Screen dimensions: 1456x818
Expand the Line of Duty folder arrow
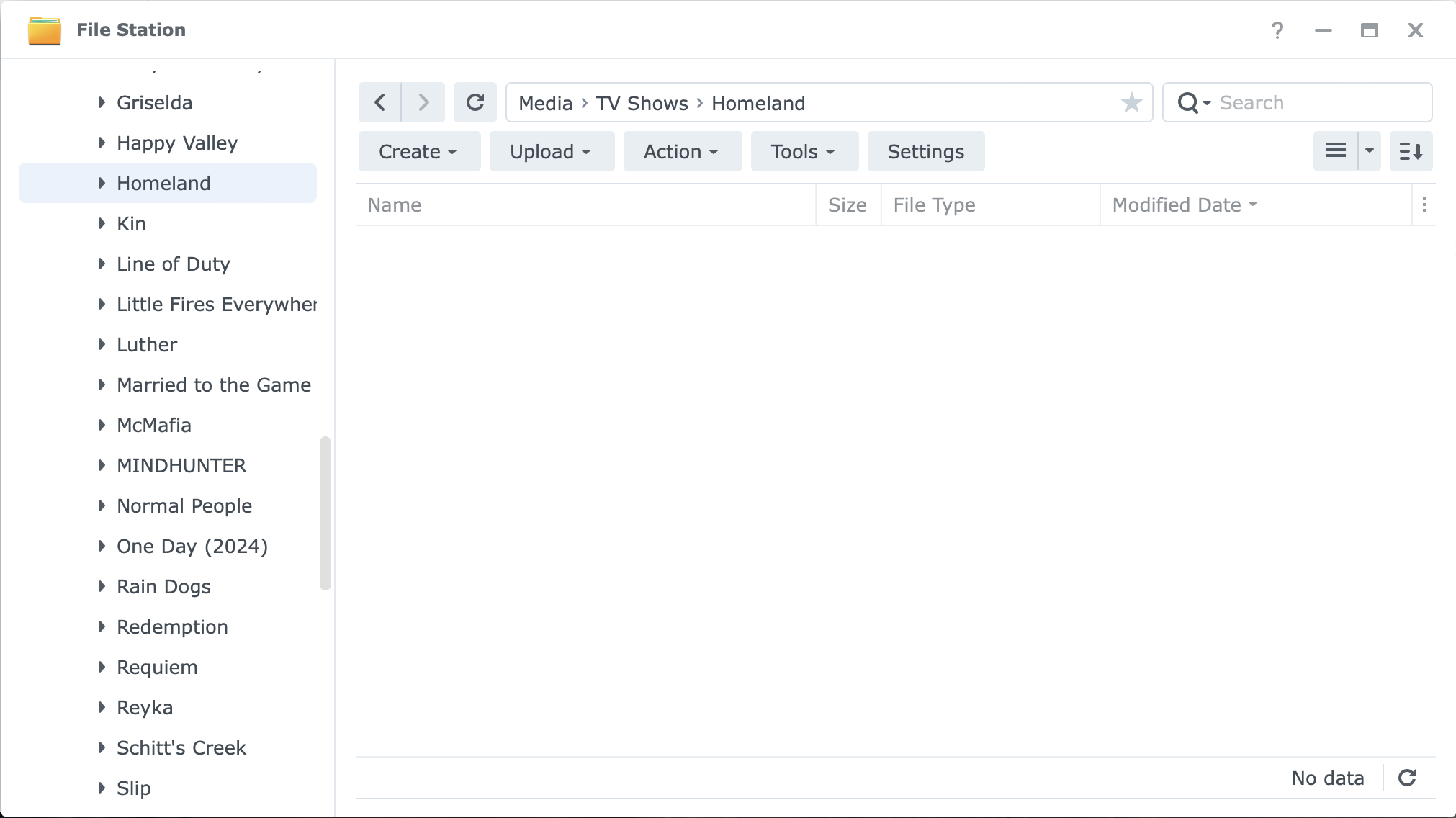click(102, 264)
